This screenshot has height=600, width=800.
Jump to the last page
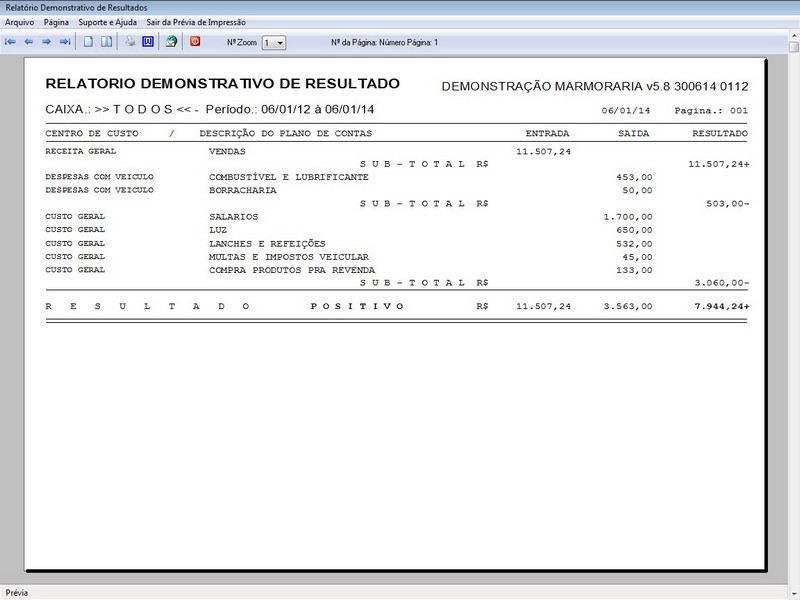[62, 42]
